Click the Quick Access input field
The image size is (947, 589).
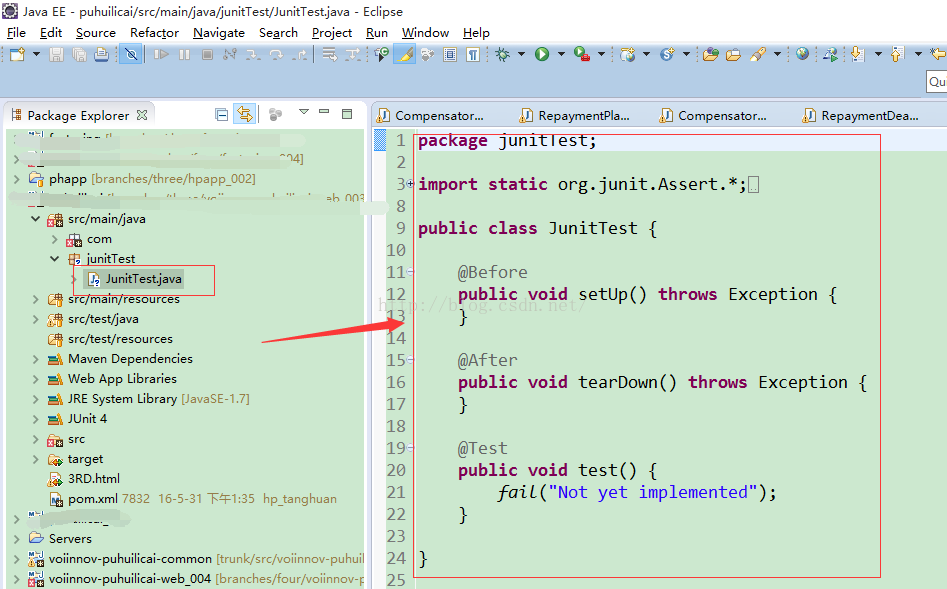pyautogui.click(x=937, y=82)
